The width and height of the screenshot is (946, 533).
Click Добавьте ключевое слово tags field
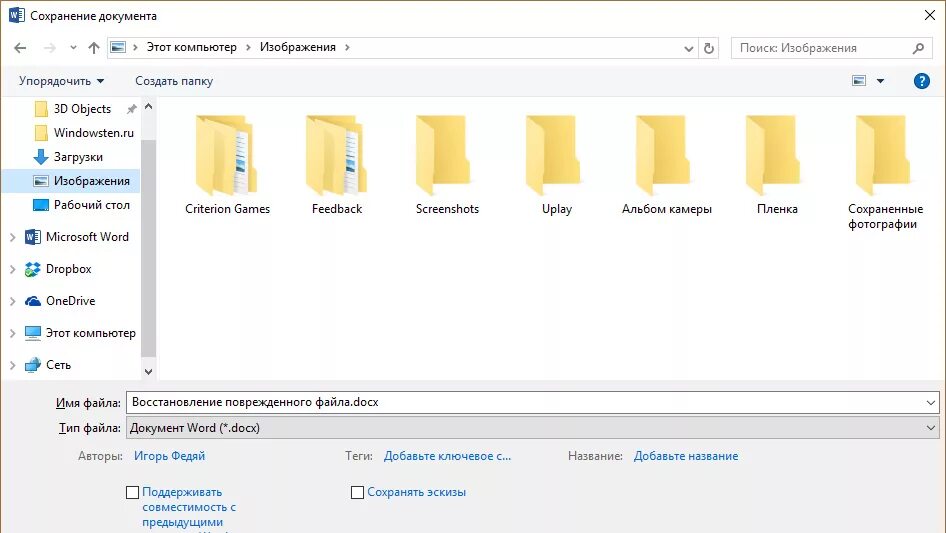click(x=447, y=456)
